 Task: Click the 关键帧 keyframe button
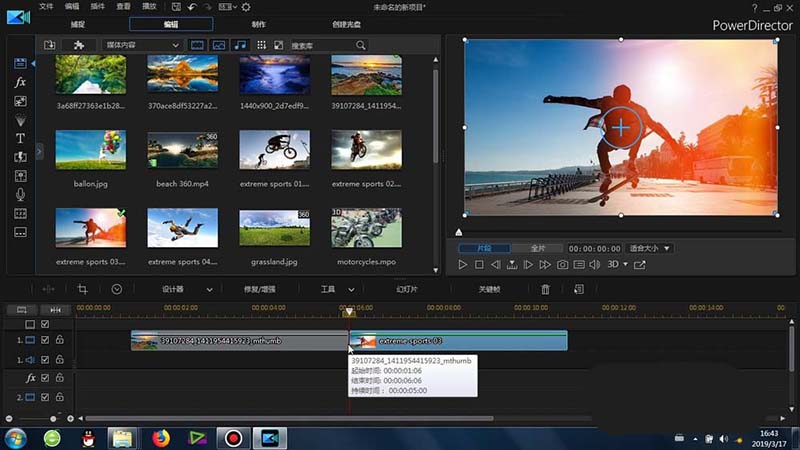coord(489,289)
